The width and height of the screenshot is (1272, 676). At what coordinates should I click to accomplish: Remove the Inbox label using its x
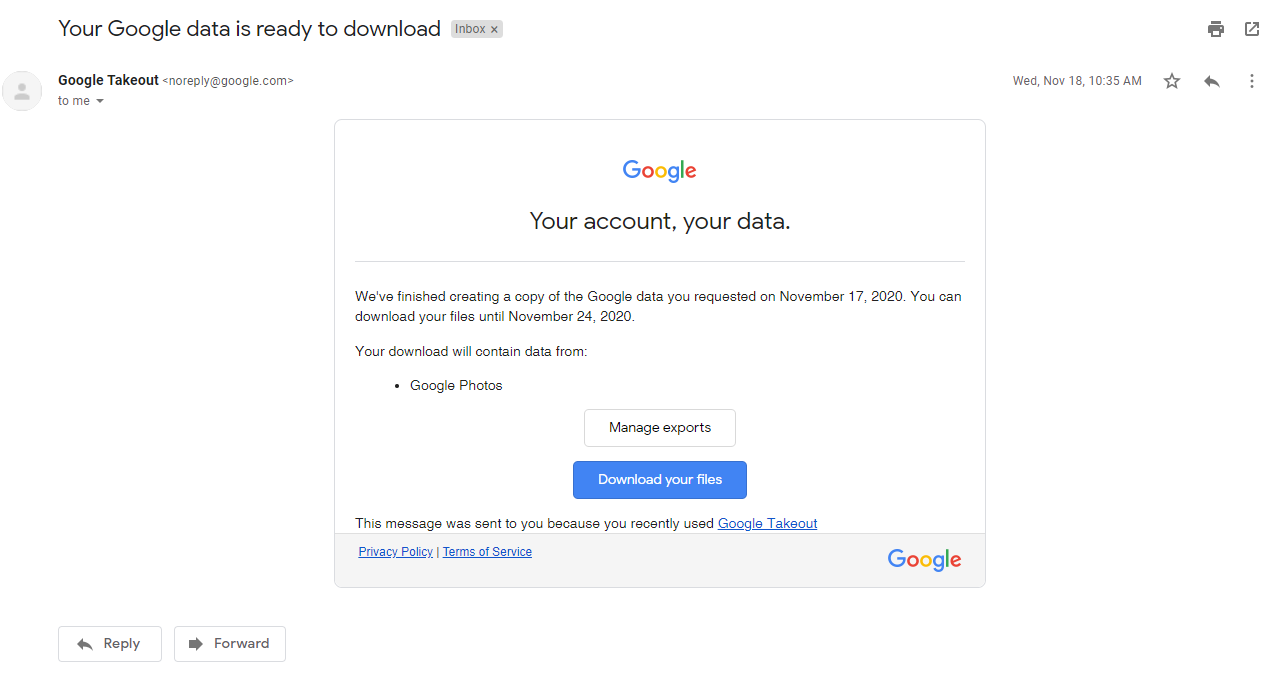[494, 30]
